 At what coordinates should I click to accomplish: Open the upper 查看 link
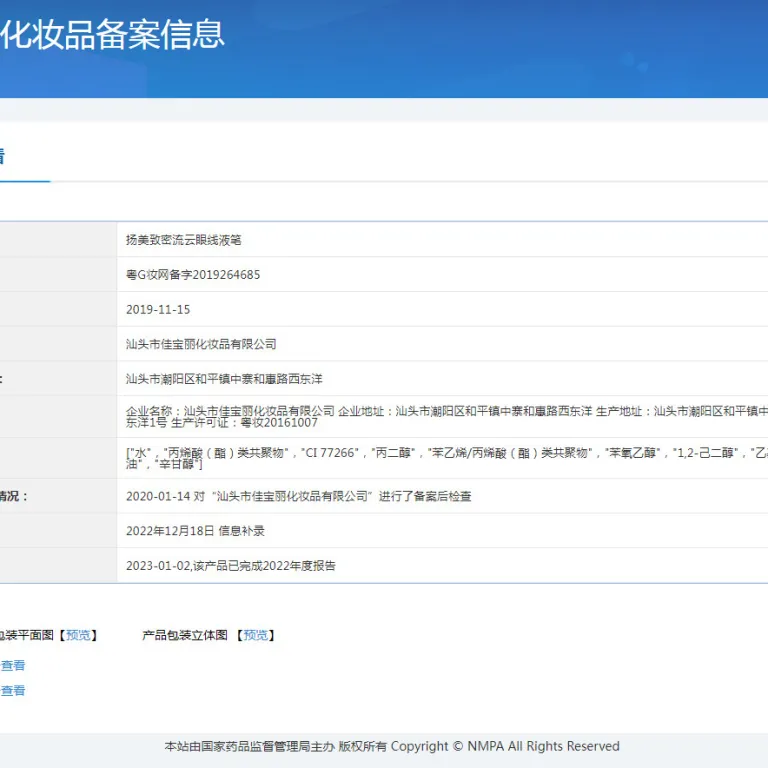coord(13,665)
